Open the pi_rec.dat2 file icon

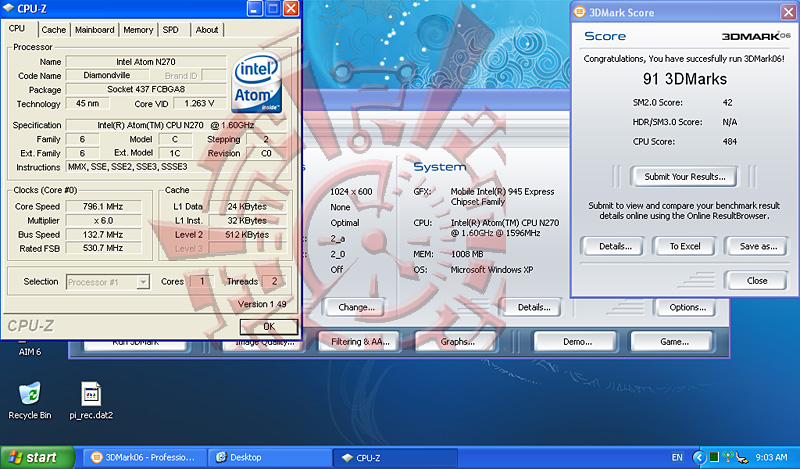tap(91, 401)
